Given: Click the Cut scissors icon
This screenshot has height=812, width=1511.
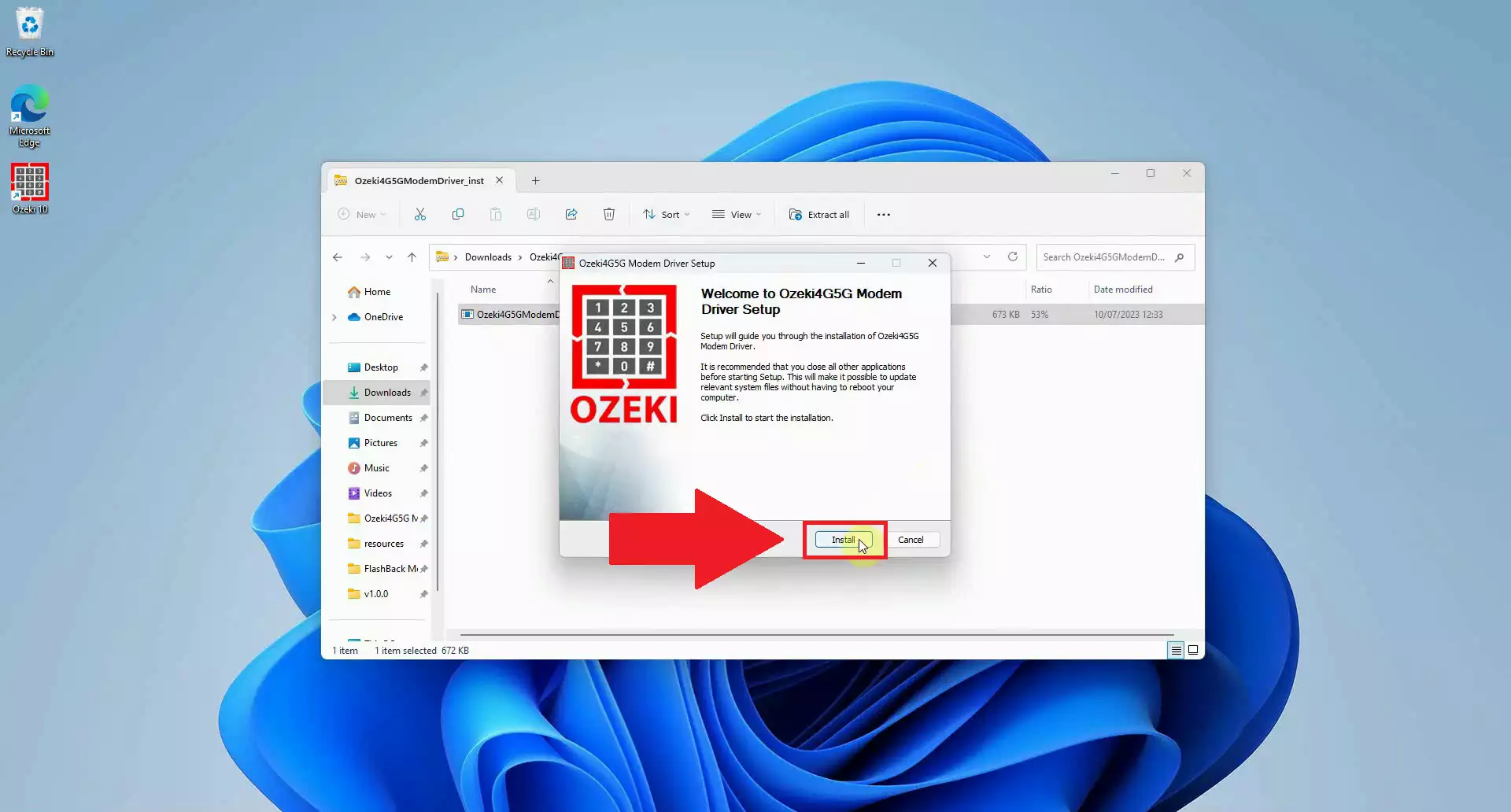Looking at the screenshot, I should click(420, 215).
